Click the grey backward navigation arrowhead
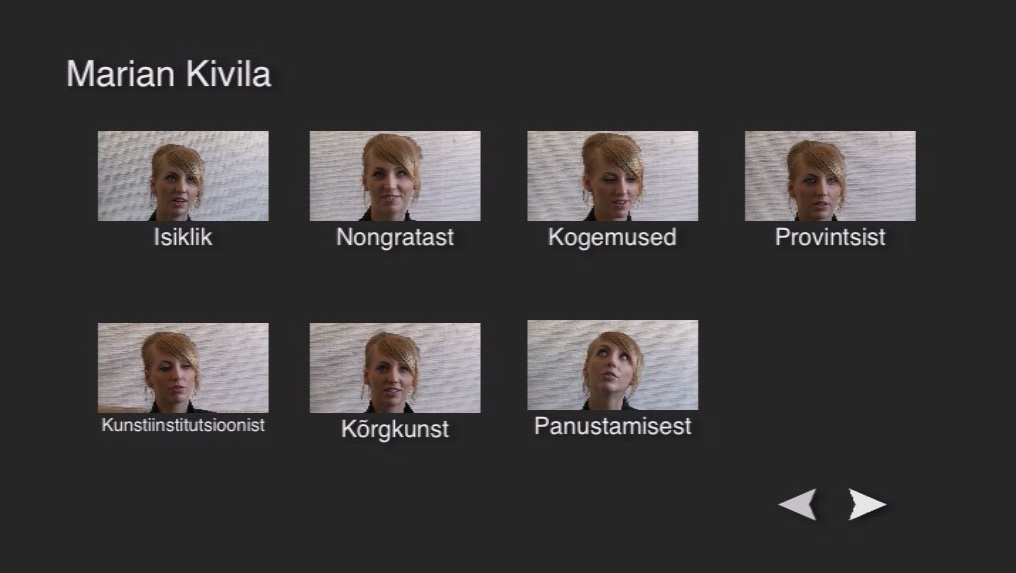The image size is (1016, 573). pyautogui.click(x=797, y=504)
